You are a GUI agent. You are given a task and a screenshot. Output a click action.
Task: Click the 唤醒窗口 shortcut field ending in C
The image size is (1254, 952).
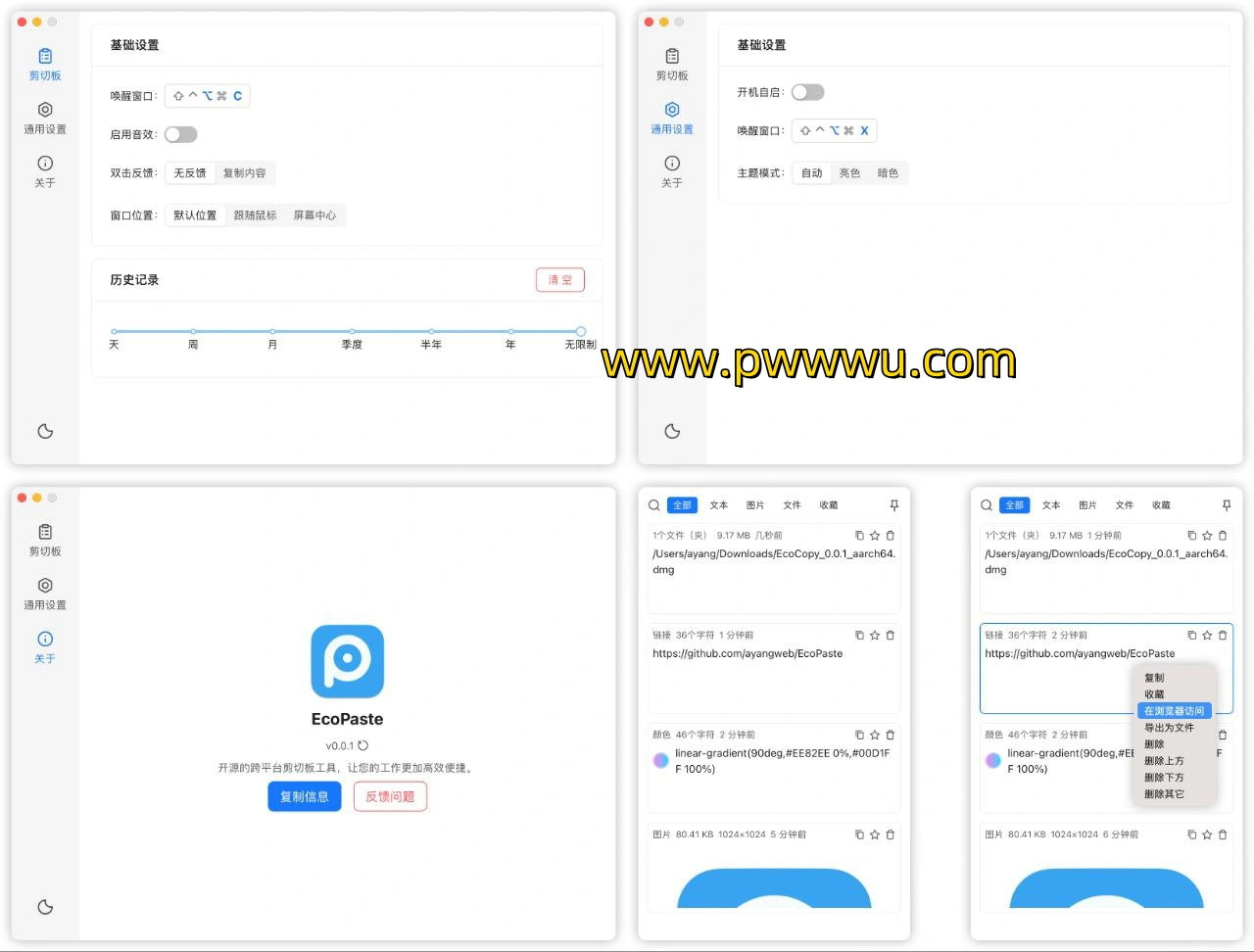208,96
